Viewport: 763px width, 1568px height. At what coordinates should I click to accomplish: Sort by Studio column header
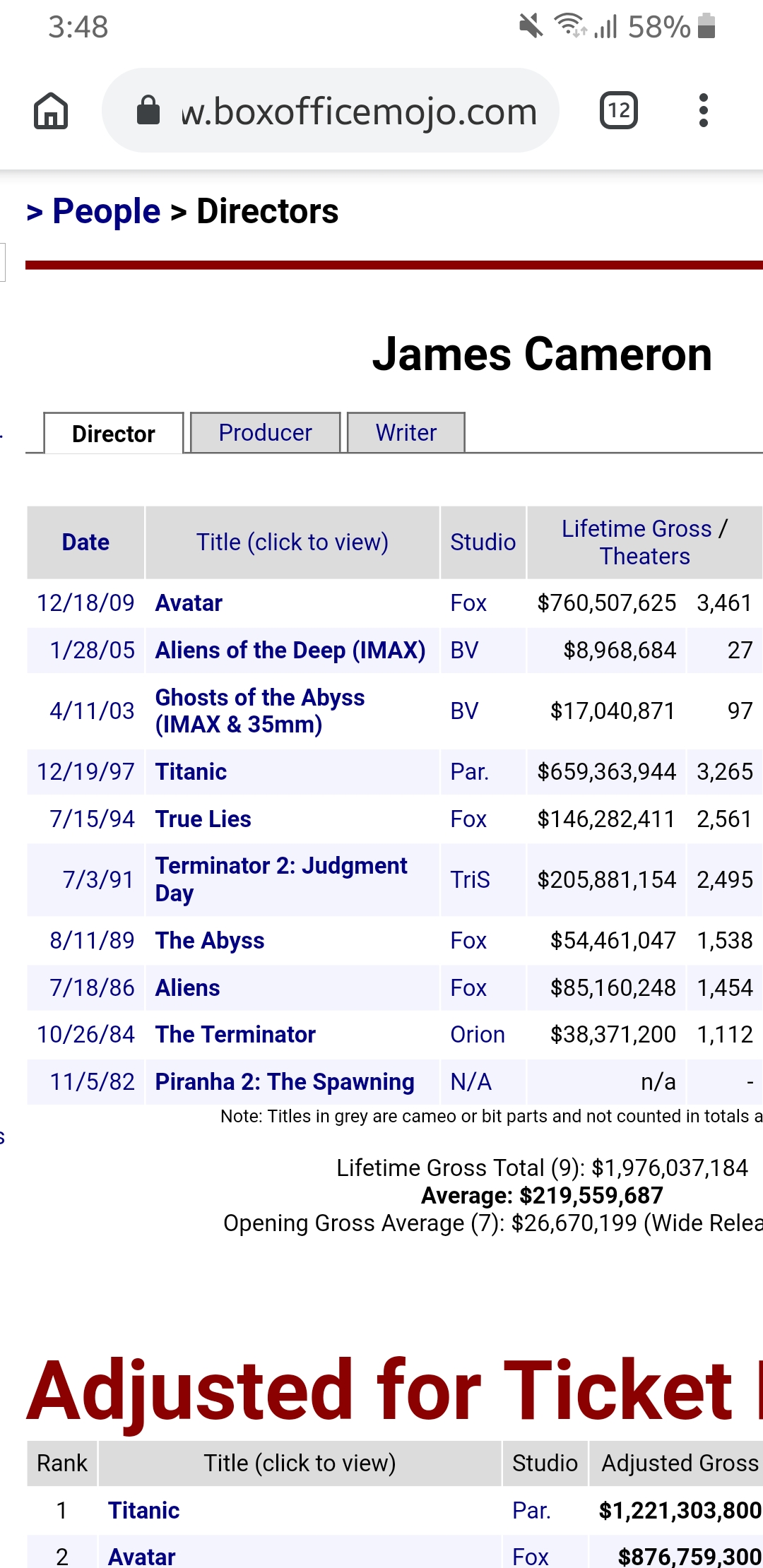tap(483, 542)
